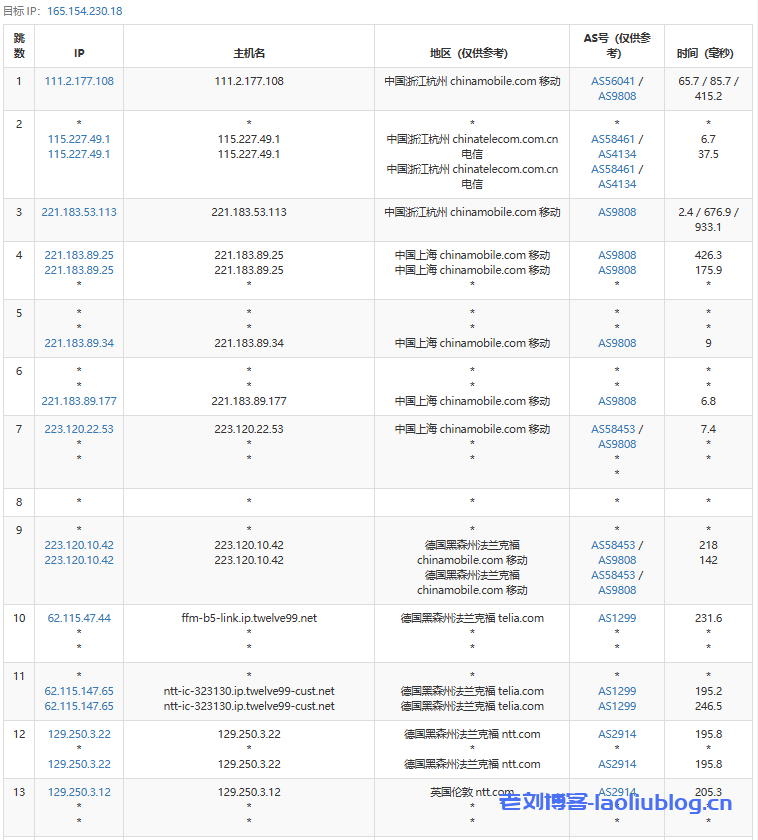758x840 pixels.
Task: Click the 主机名 column header
Action: 249,53
